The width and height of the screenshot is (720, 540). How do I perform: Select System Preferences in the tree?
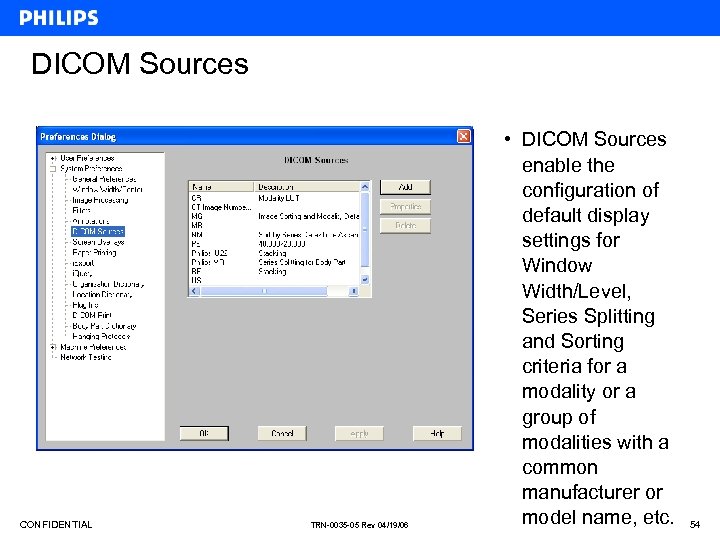pyautogui.click(x=91, y=169)
